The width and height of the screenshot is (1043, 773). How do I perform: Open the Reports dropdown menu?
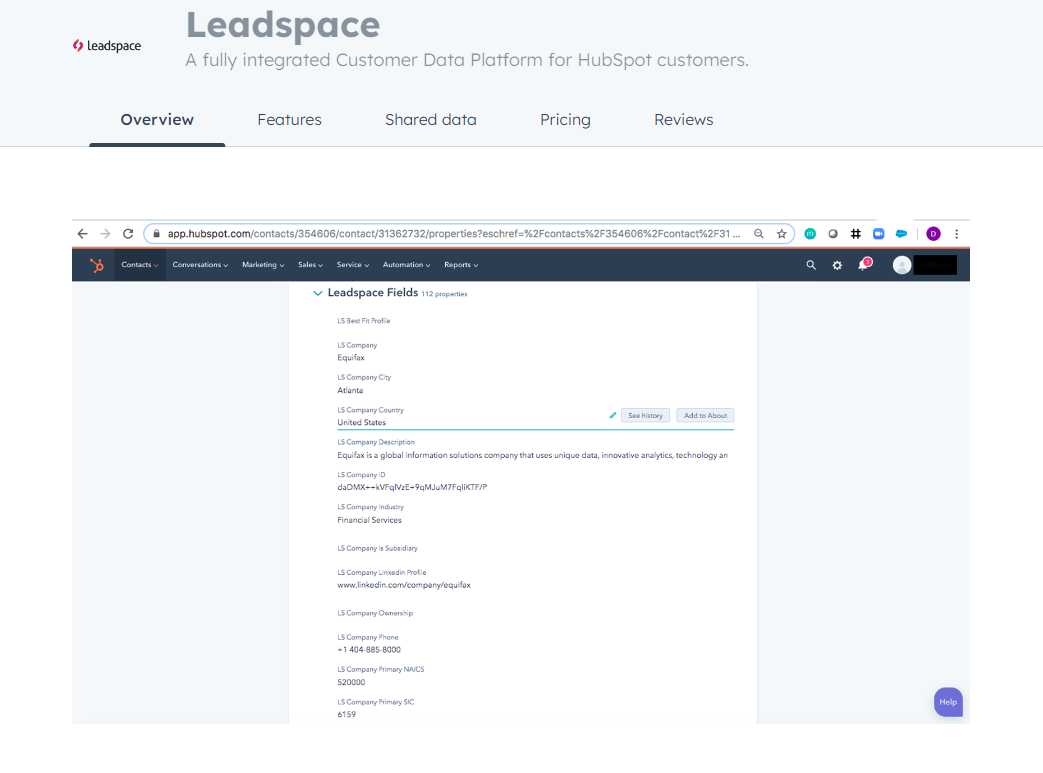[461, 265]
